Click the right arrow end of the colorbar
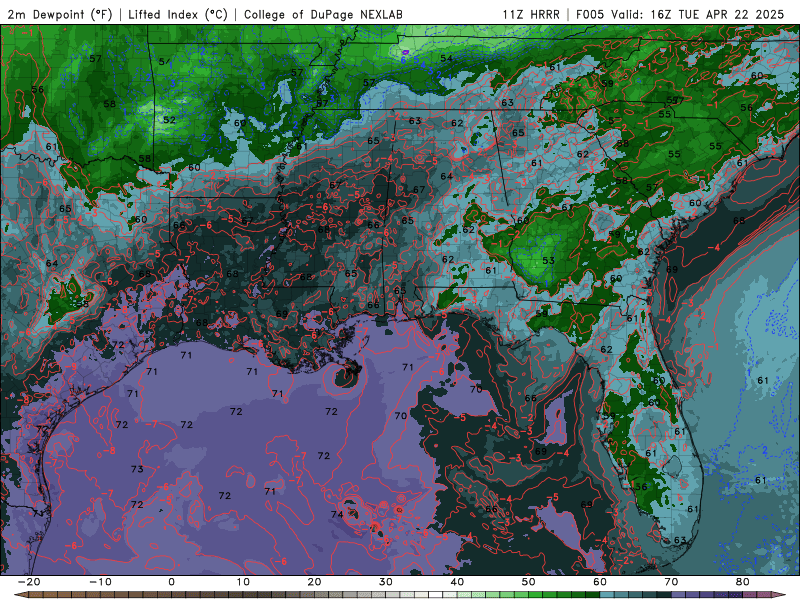 click(x=780, y=595)
